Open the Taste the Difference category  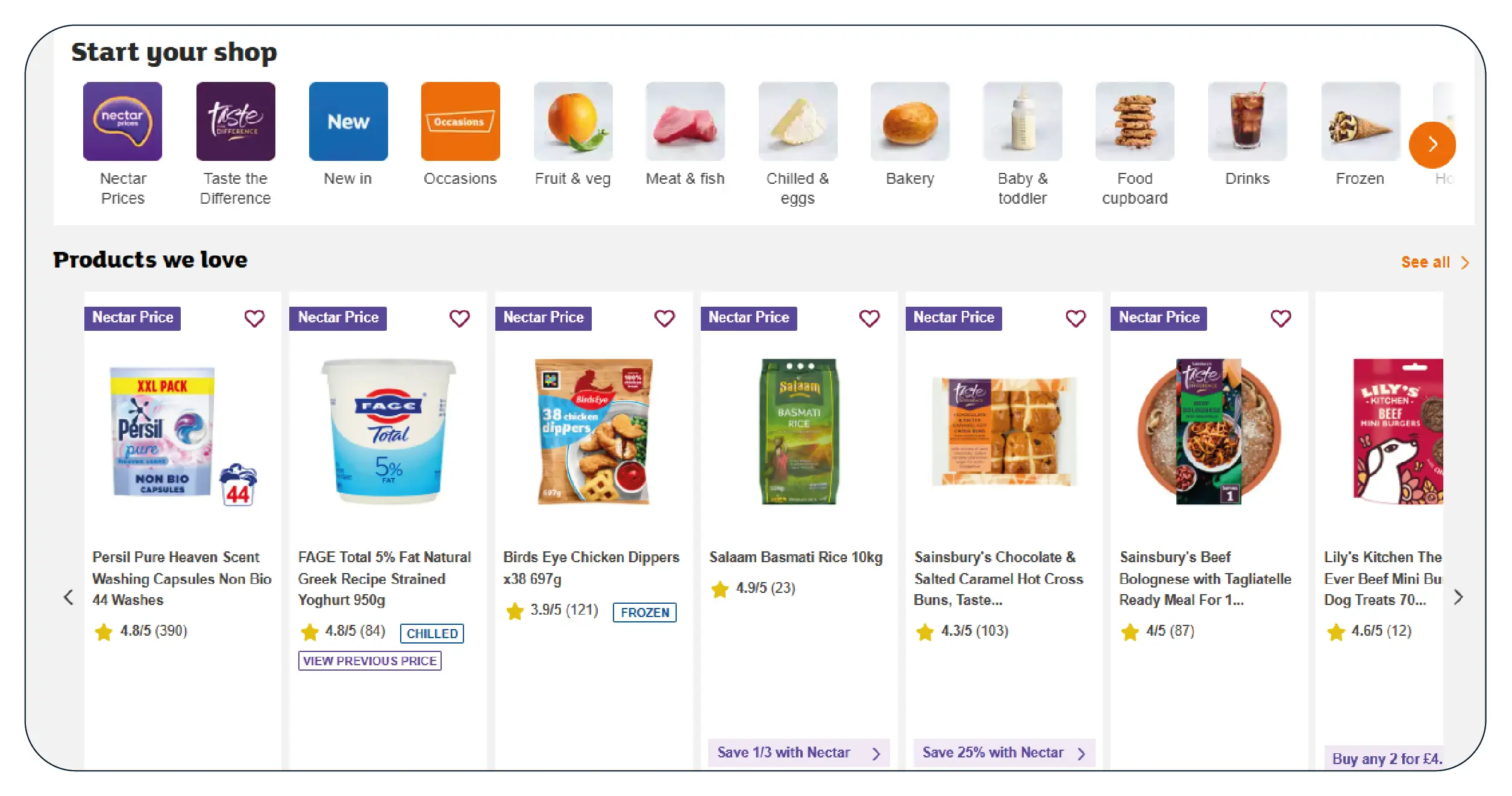(236, 122)
